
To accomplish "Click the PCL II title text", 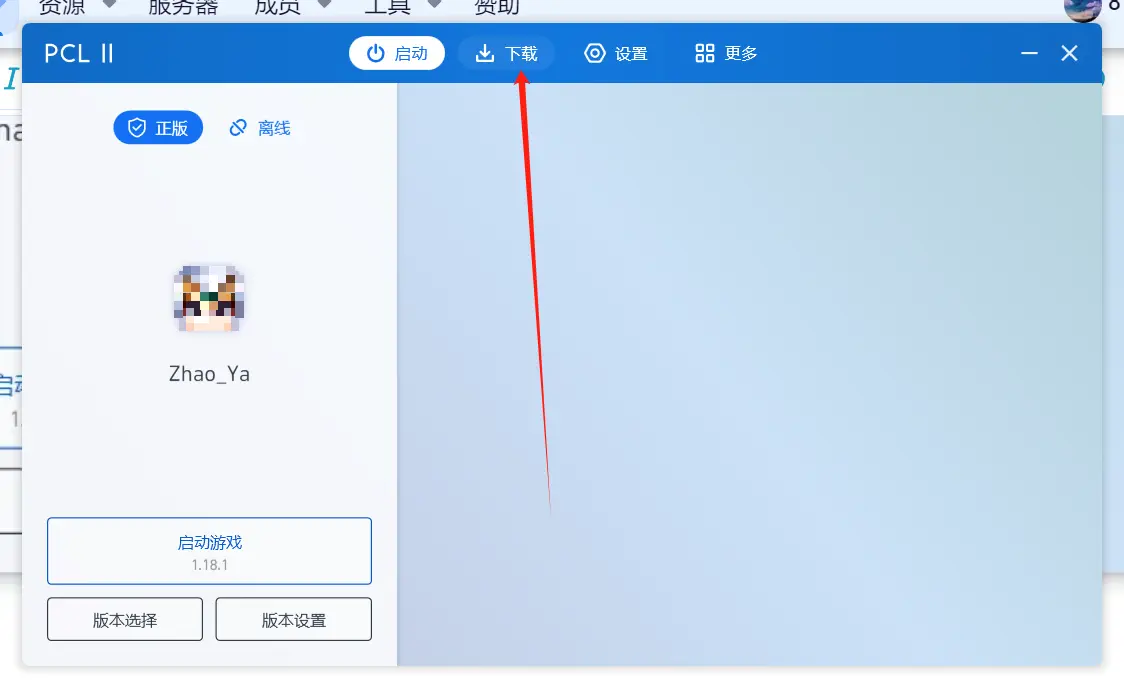I will 79,54.
